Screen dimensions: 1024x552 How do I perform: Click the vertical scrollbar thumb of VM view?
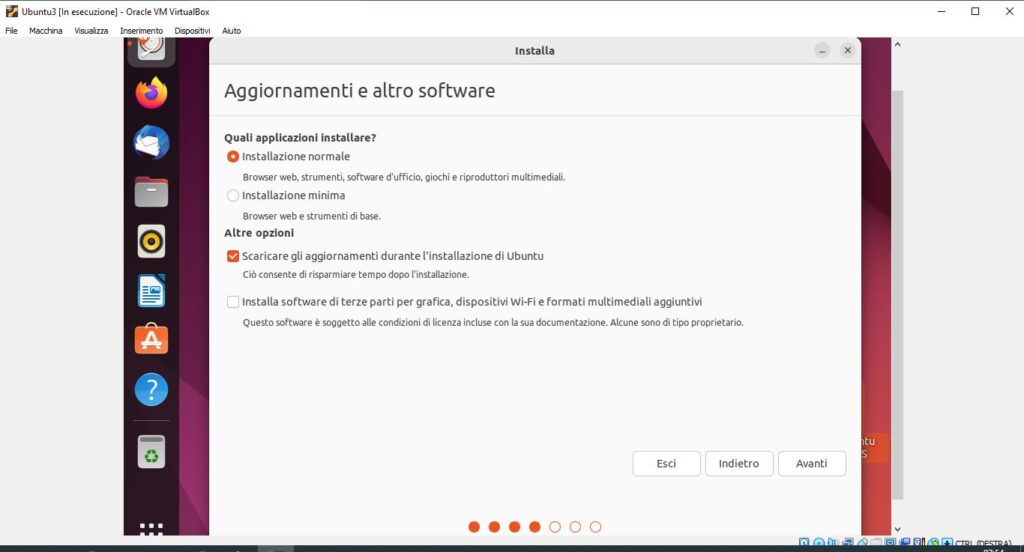[x=898, y=294]
